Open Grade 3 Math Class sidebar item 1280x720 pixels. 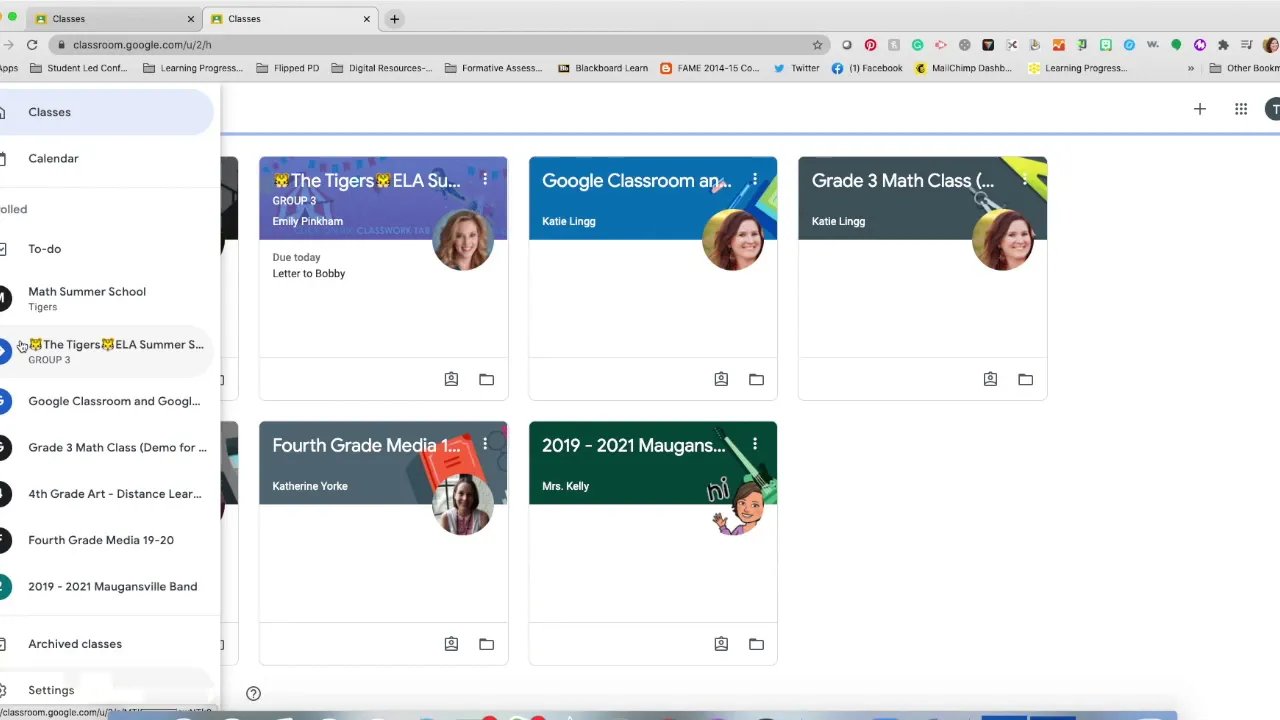tap(105, 447)
